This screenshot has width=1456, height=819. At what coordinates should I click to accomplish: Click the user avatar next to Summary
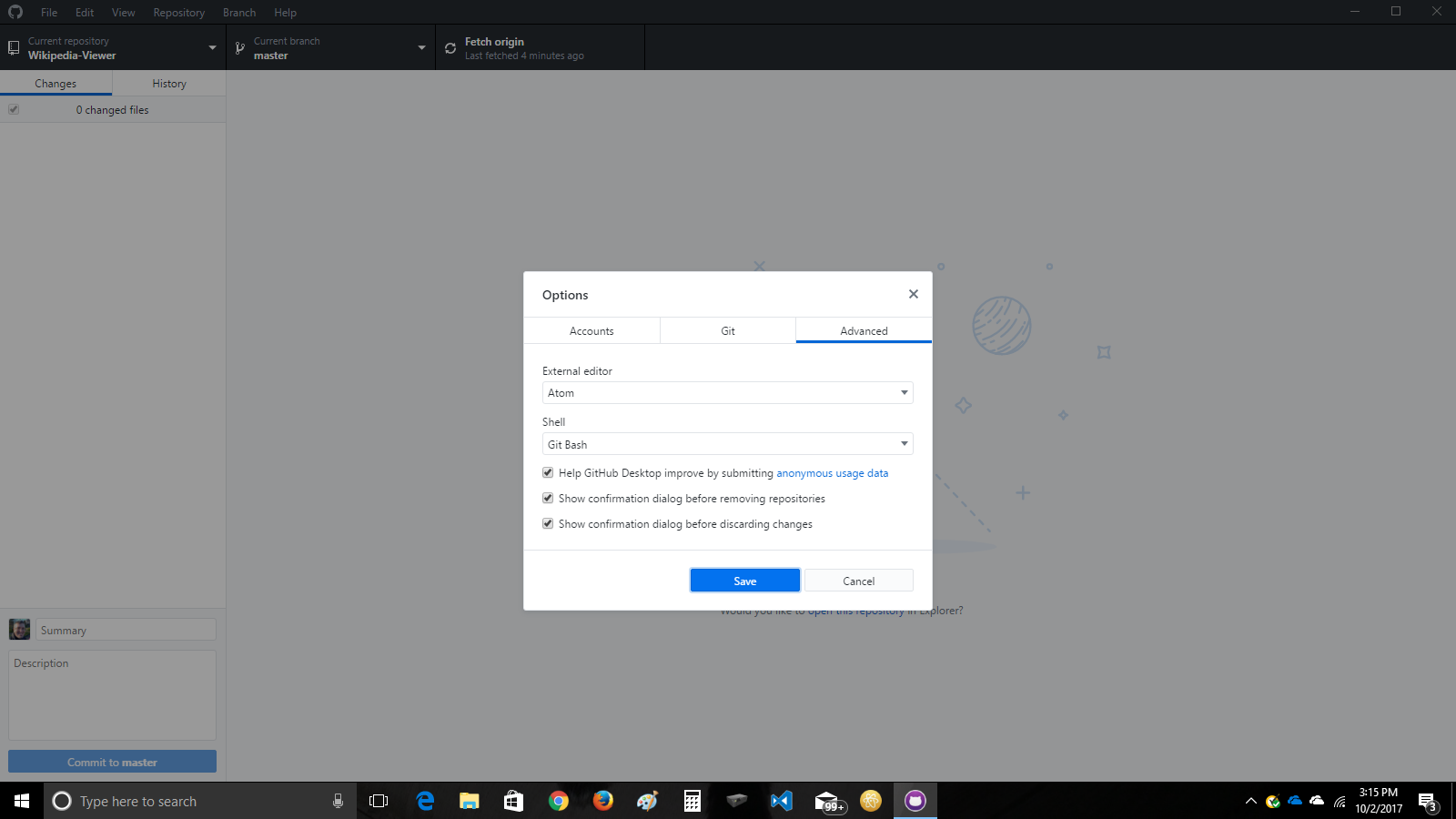pyautogui.click(x=19, y=630)
